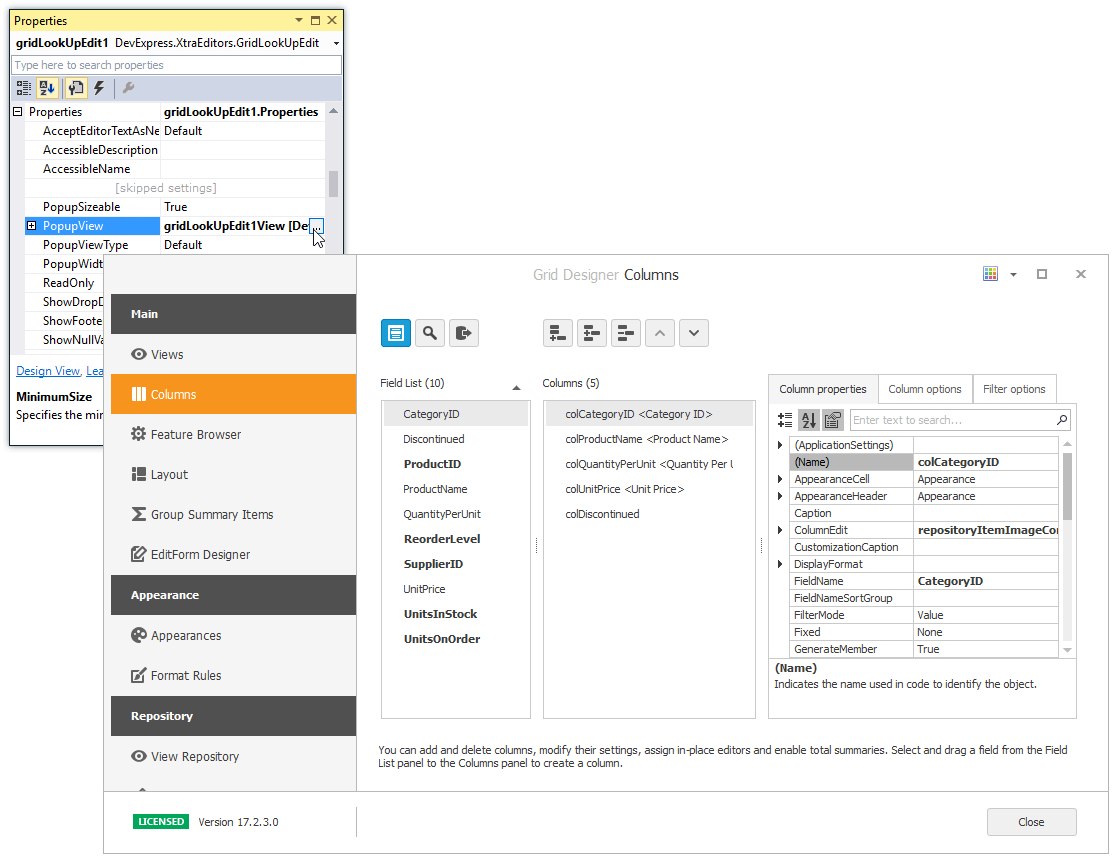The height and width of the screenshot is (861, 1118).
Task: Open the gridLookUpEdit1 object selector dropdown
Action: 336,44
